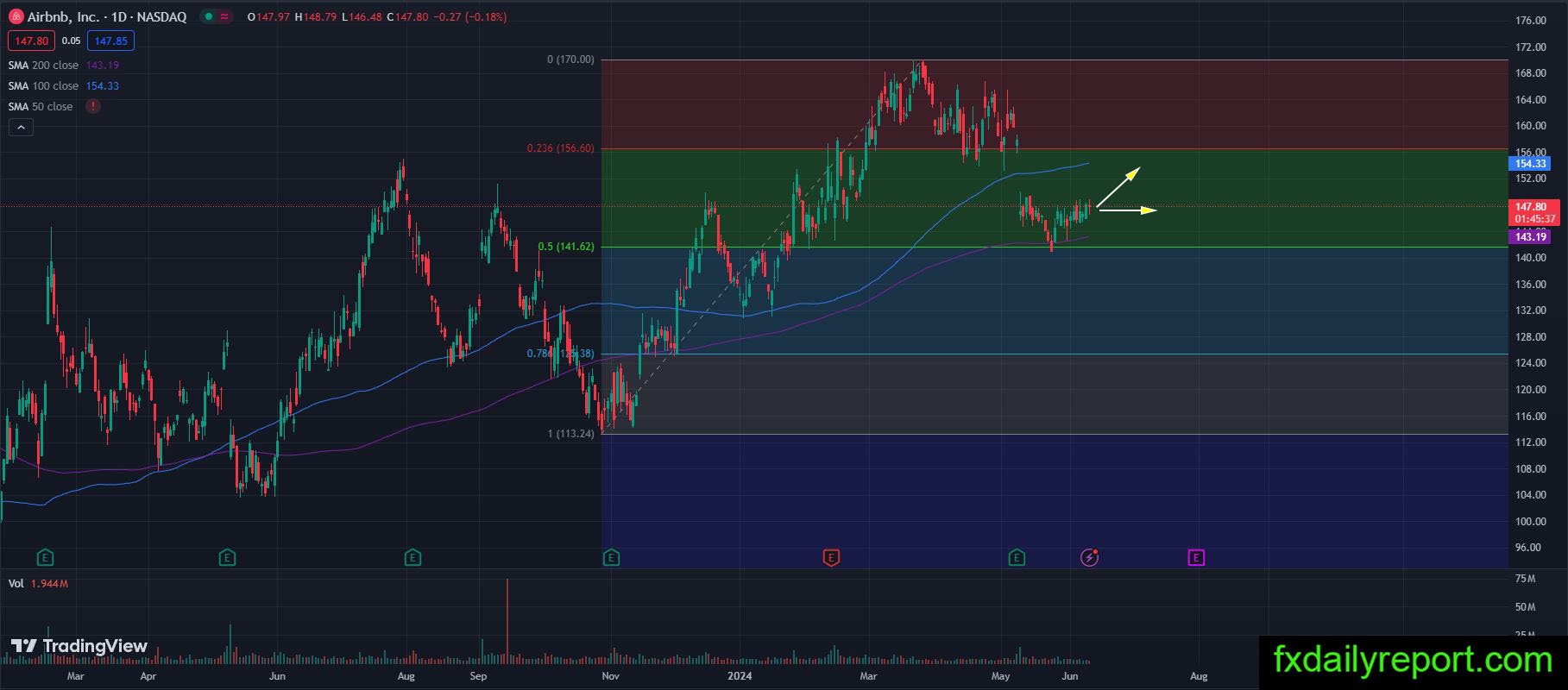
Task: Click the red 147.80 sell price button
Action: (31, 41)
